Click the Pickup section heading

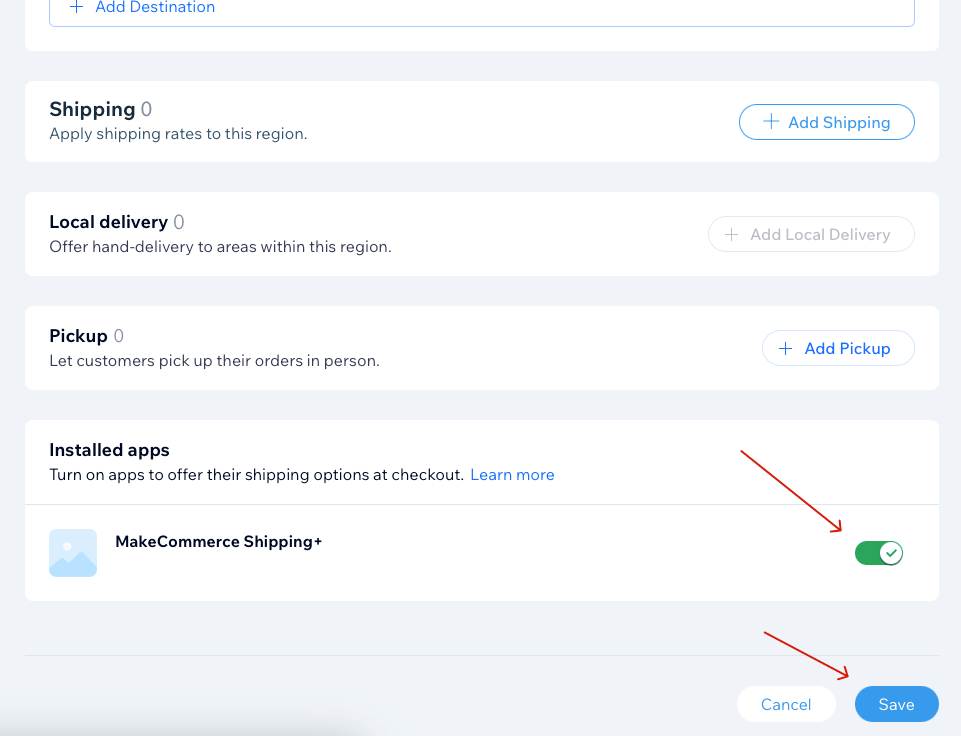78,336
